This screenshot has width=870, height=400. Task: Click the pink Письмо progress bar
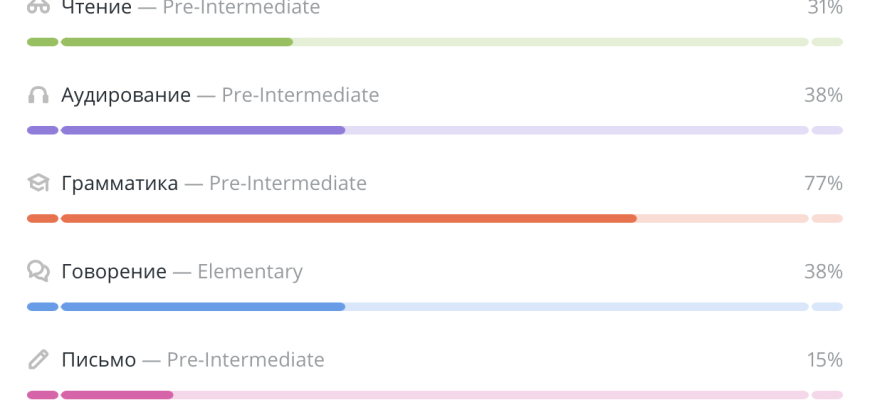point(434,394)
